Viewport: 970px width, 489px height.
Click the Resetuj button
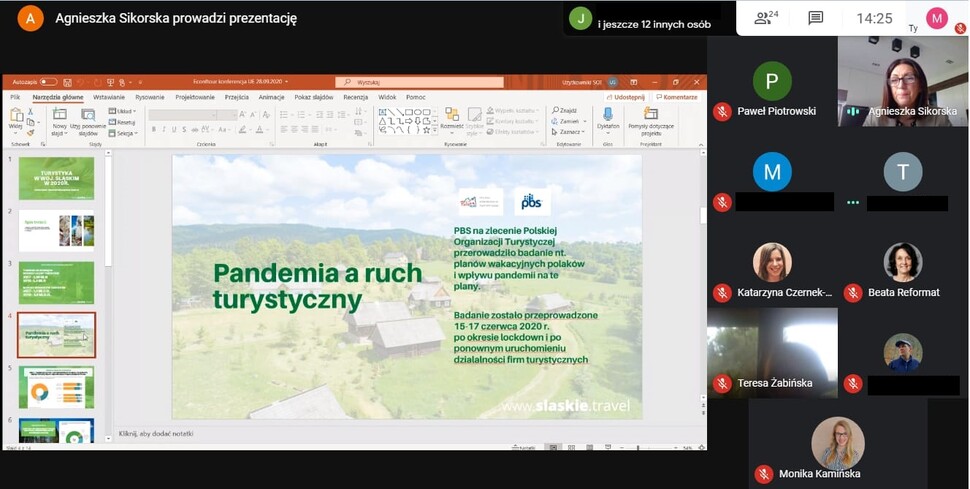point(121,123)
